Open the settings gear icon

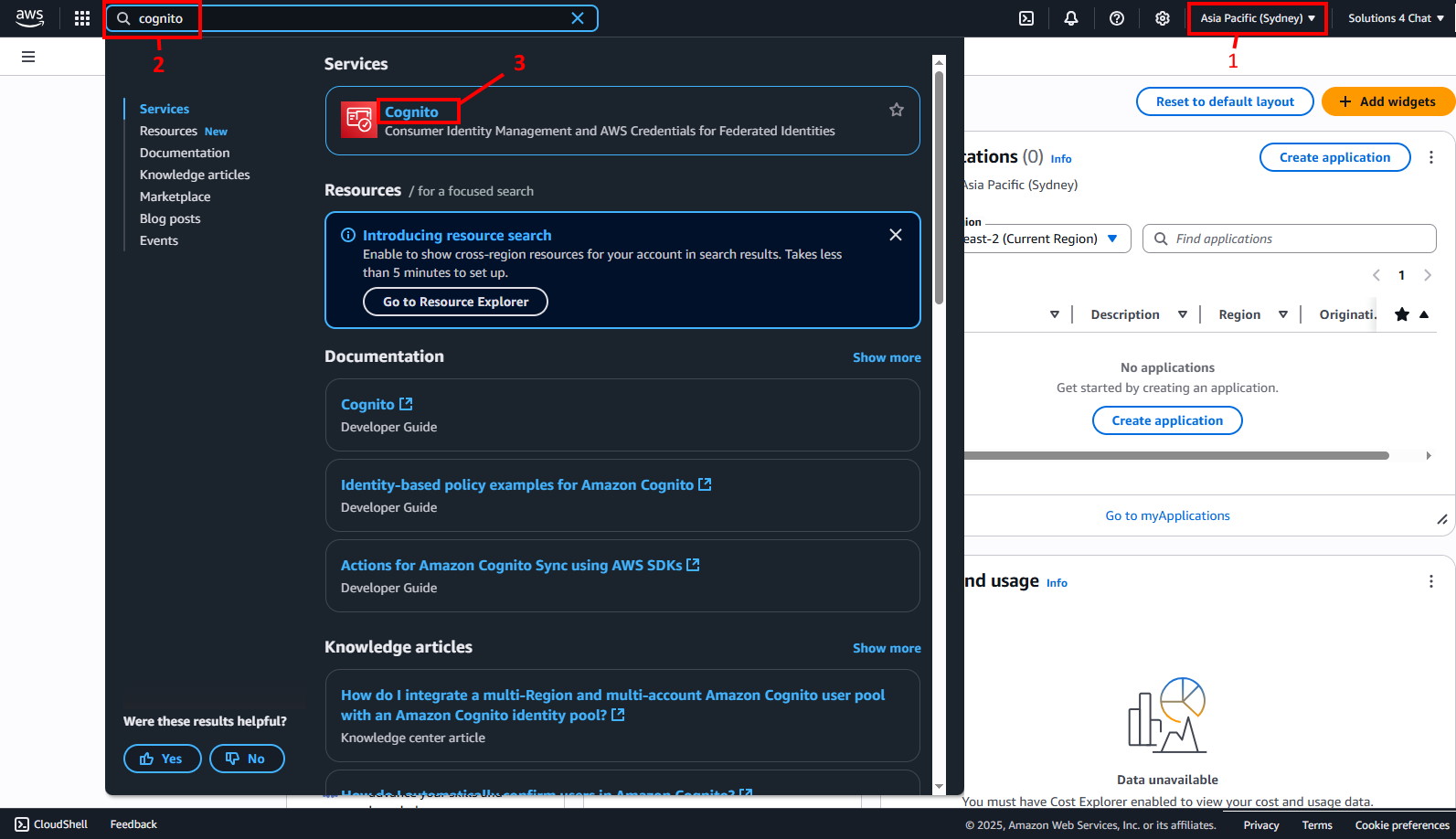click(x=1162, y=18)
